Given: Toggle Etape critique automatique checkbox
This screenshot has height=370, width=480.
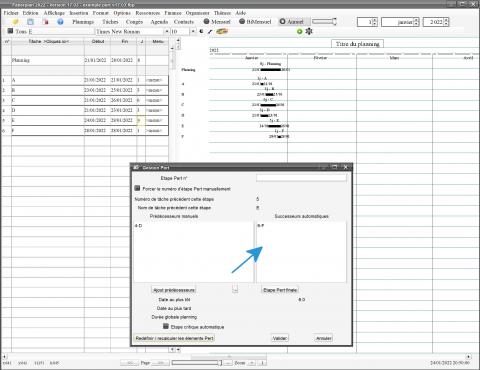Looking at the screenshot, I should [166, 326].
